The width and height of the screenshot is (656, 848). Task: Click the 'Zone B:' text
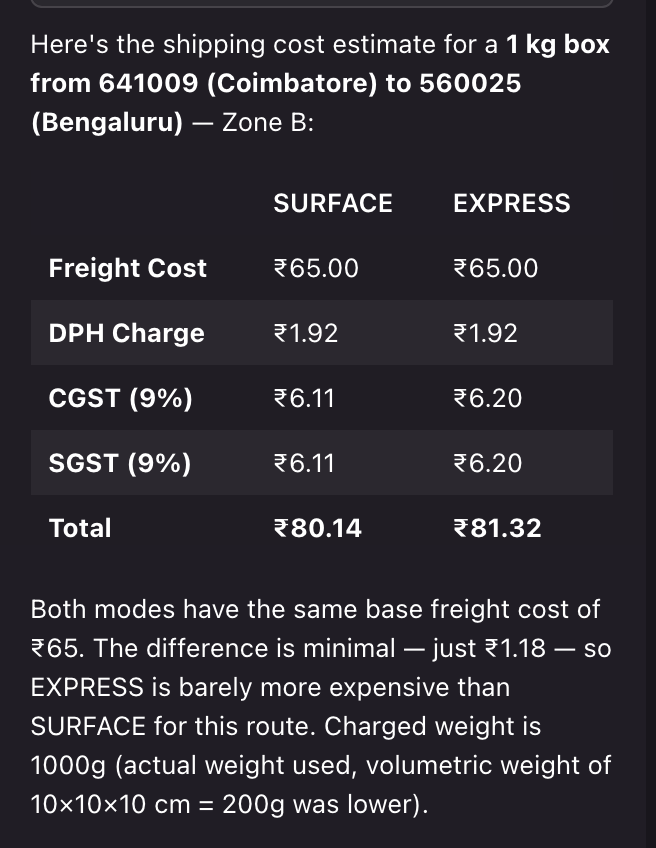[x=268, y=123]
